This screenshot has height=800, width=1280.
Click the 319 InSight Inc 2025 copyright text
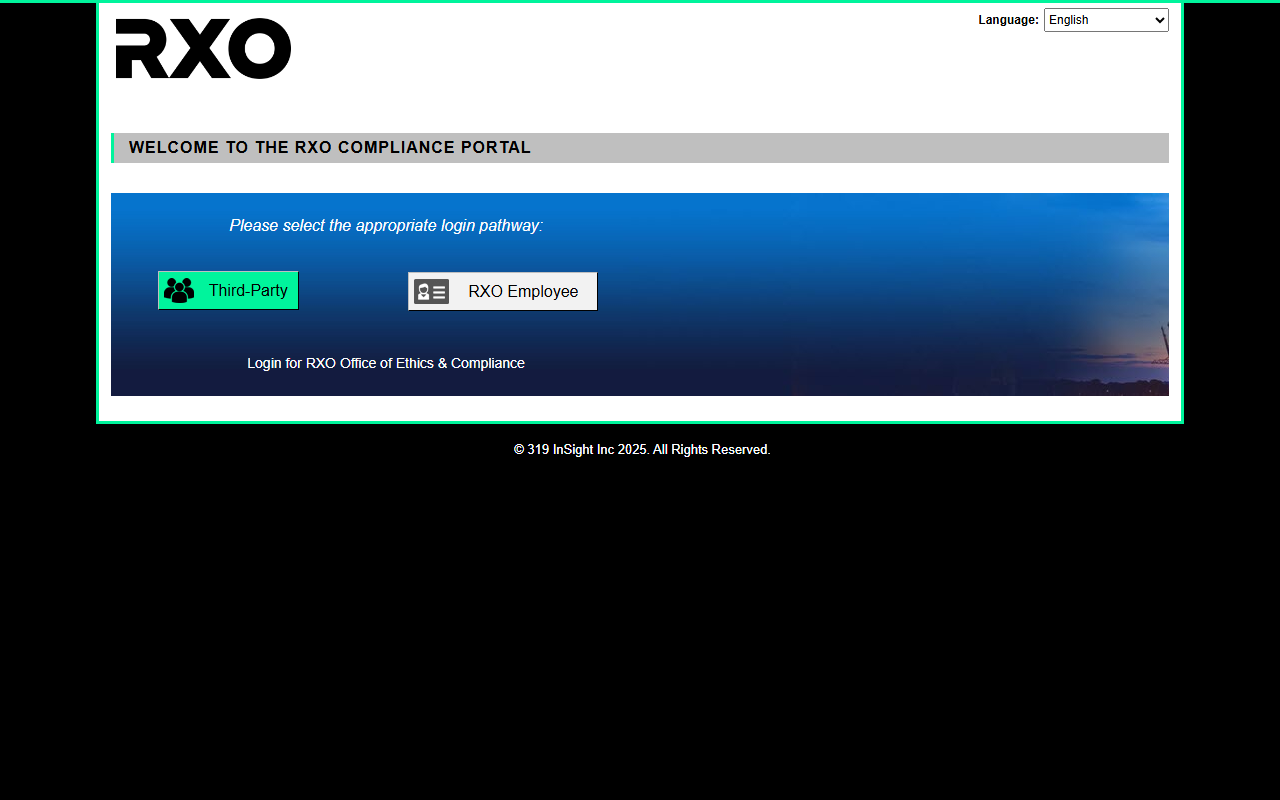click(642, 450)
